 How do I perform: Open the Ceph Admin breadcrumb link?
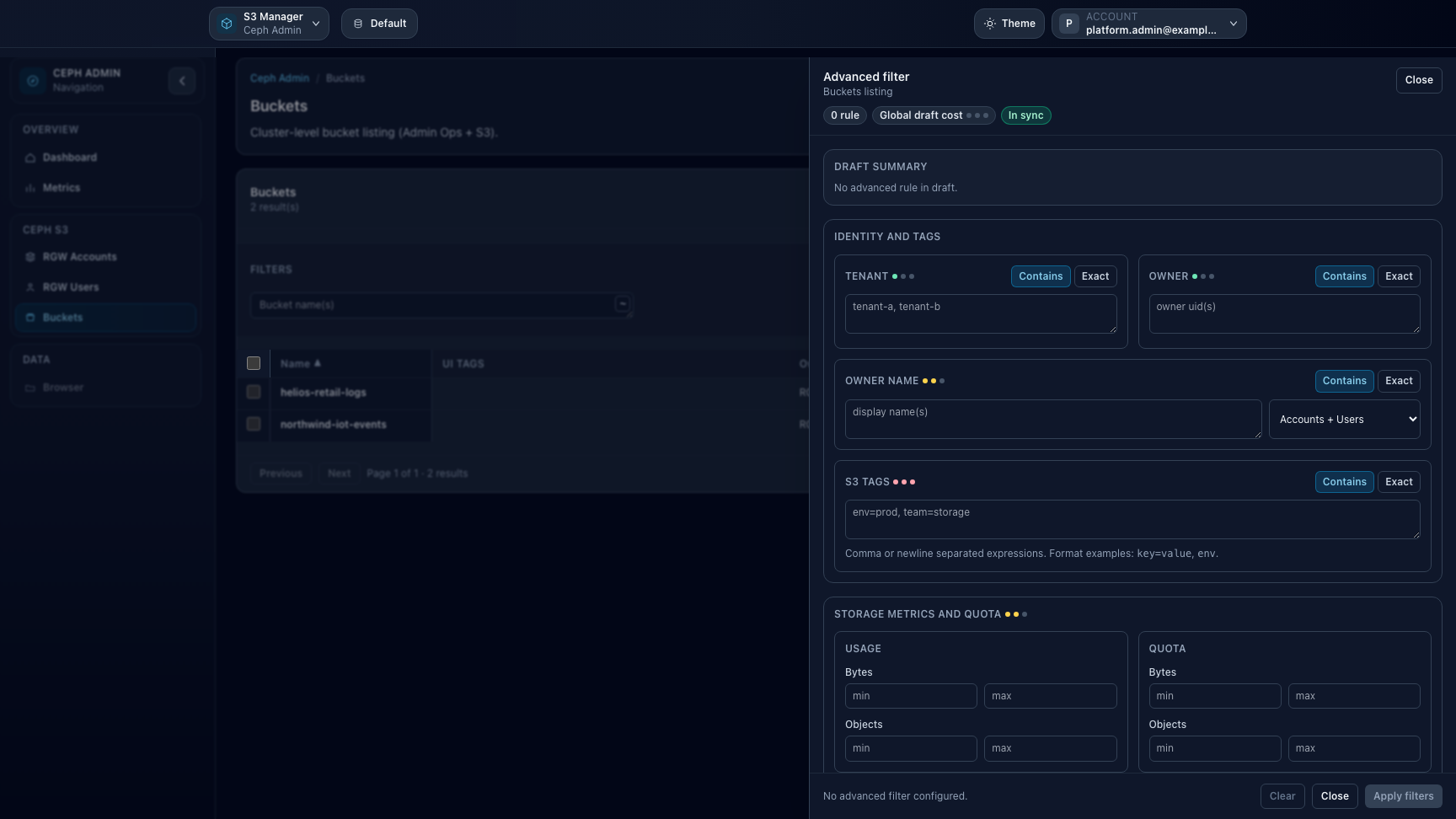point(279,78)
